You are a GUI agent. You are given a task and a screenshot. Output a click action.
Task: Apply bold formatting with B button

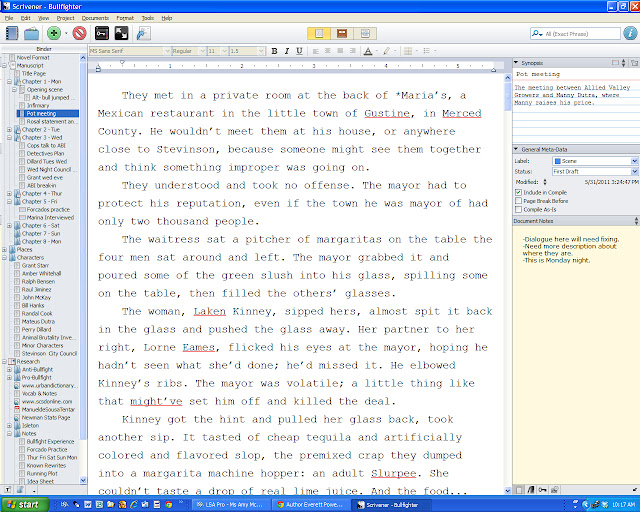(x=274, y=51)
